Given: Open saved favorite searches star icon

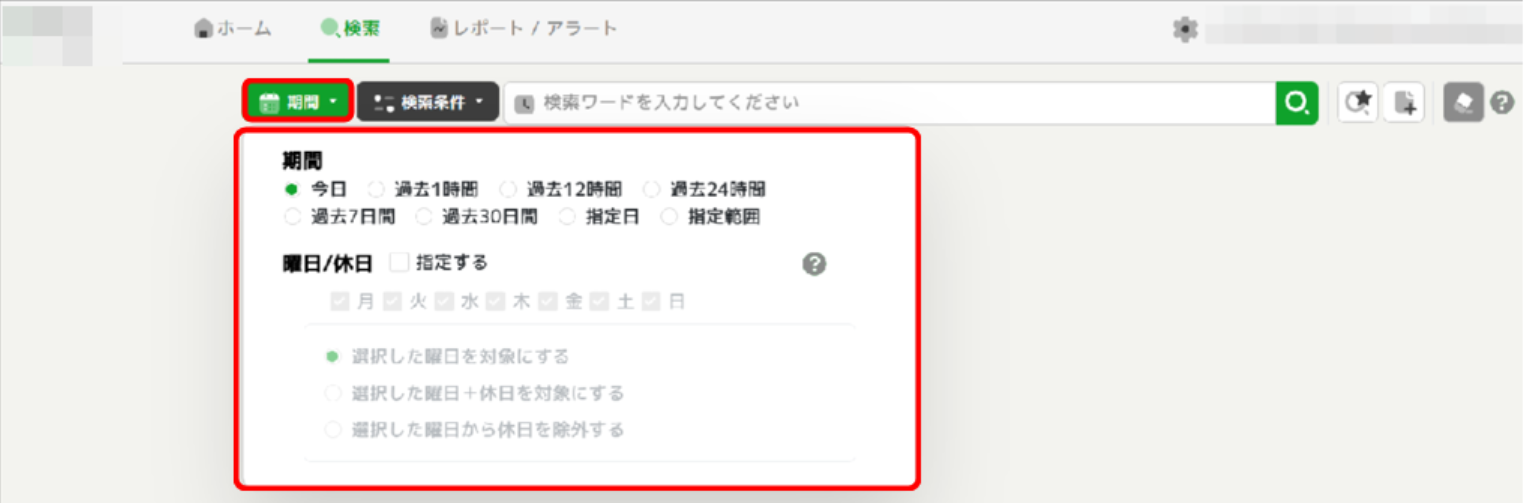Looking at the screenshot, I should click(x=1359, y=102).
